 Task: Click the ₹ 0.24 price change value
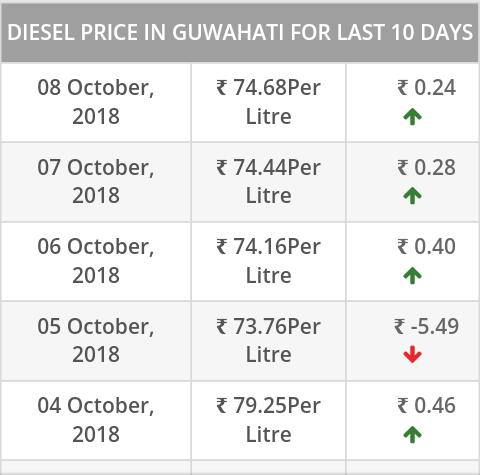(x=426, y=88)
